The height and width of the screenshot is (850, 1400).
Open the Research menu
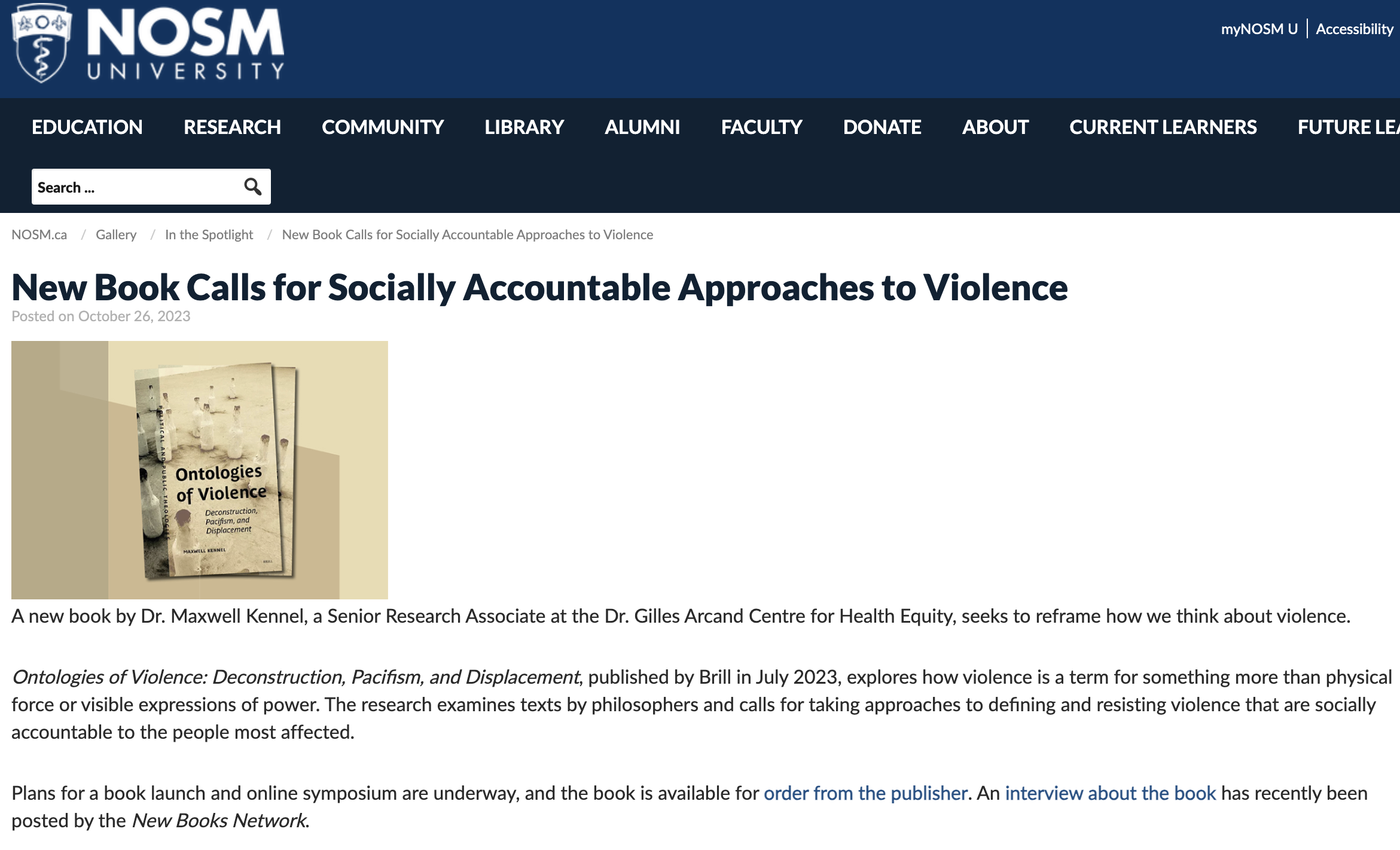[x=232, y=127]
